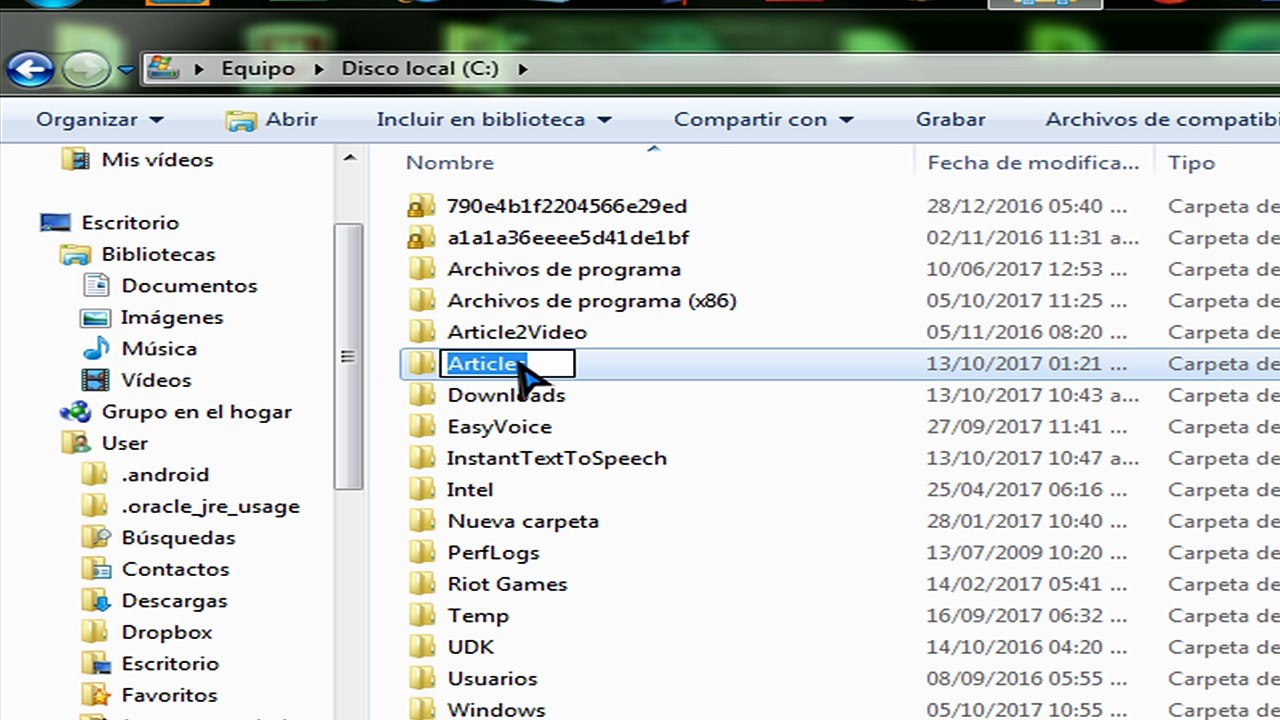The width and height of the screenshot is (1280, 720).
Task: Select Contactos in navigation pane
Action: click(175, 569)
